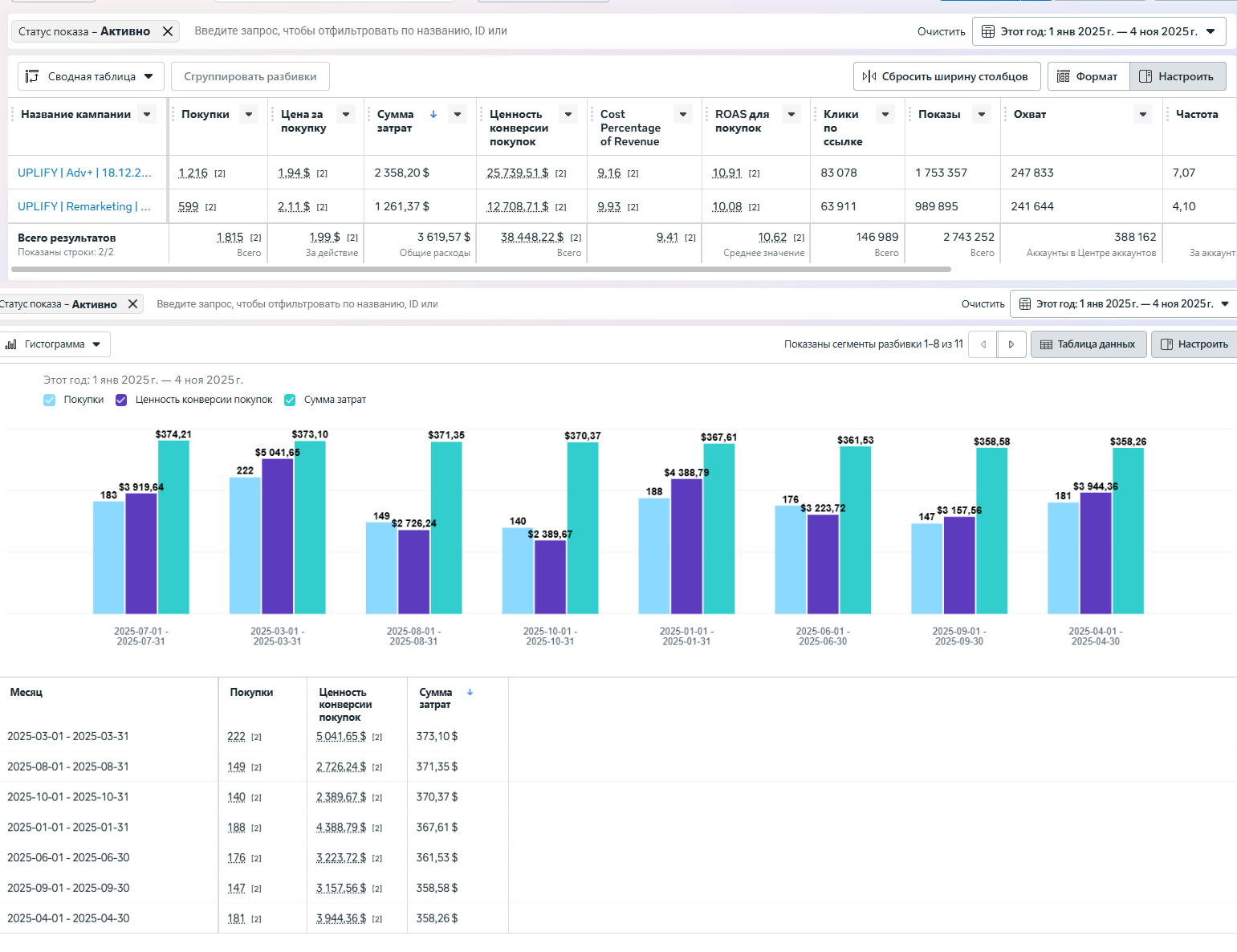This screenshot has height=952, width=1237.
Task: Click row '2025-01-01 - 2025-01-31' in data table
Action: click(254, 828)
